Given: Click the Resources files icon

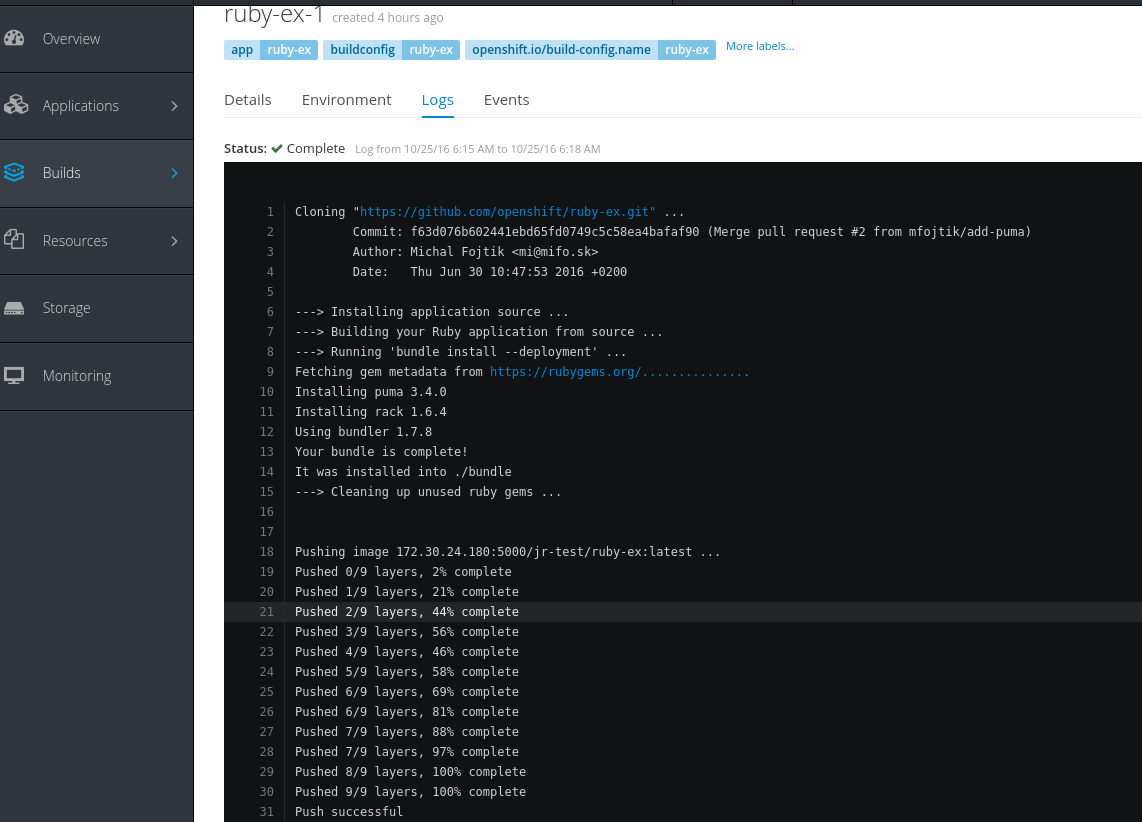Looking at the screenshot, I should 14,240.
